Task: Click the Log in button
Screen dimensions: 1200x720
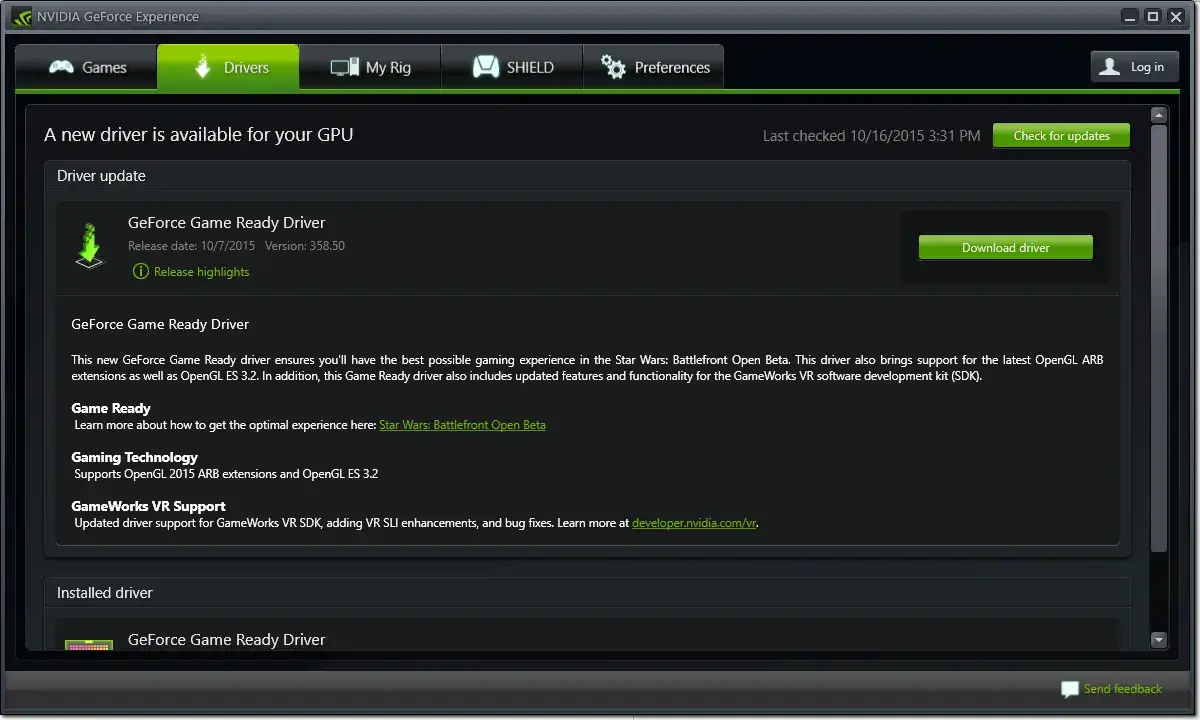Action: click(1135, 67)
